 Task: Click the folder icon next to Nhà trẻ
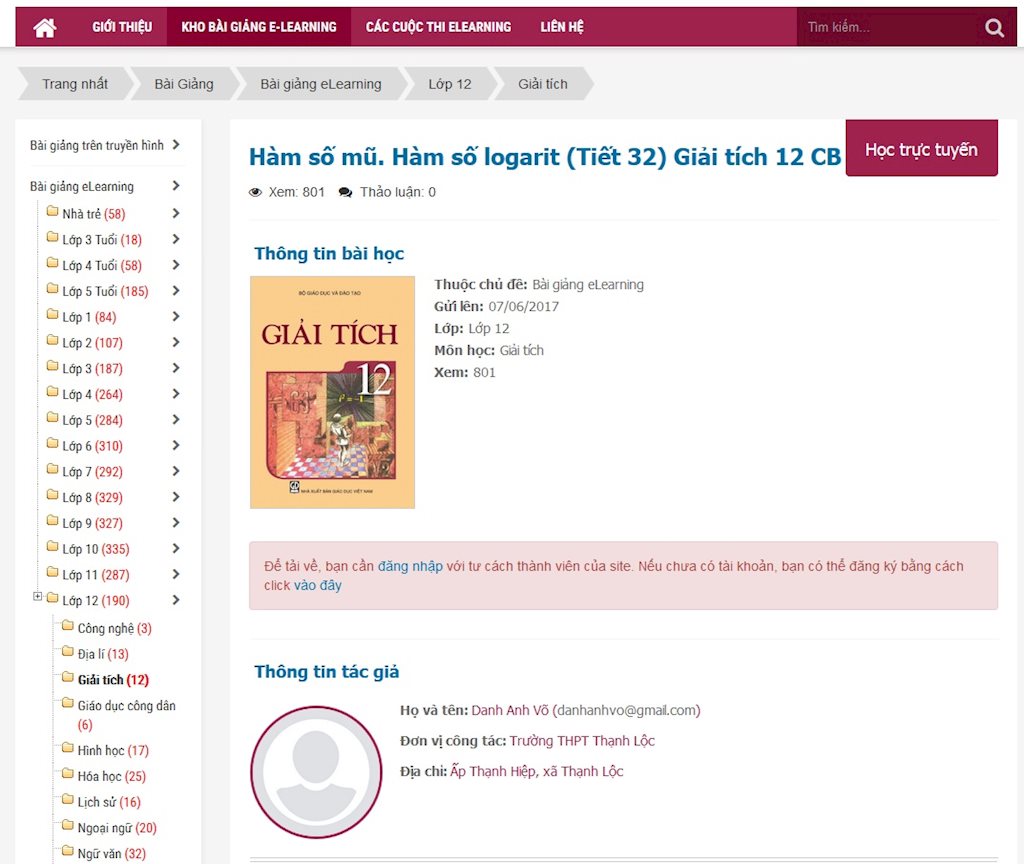click(x=53, y=213)
